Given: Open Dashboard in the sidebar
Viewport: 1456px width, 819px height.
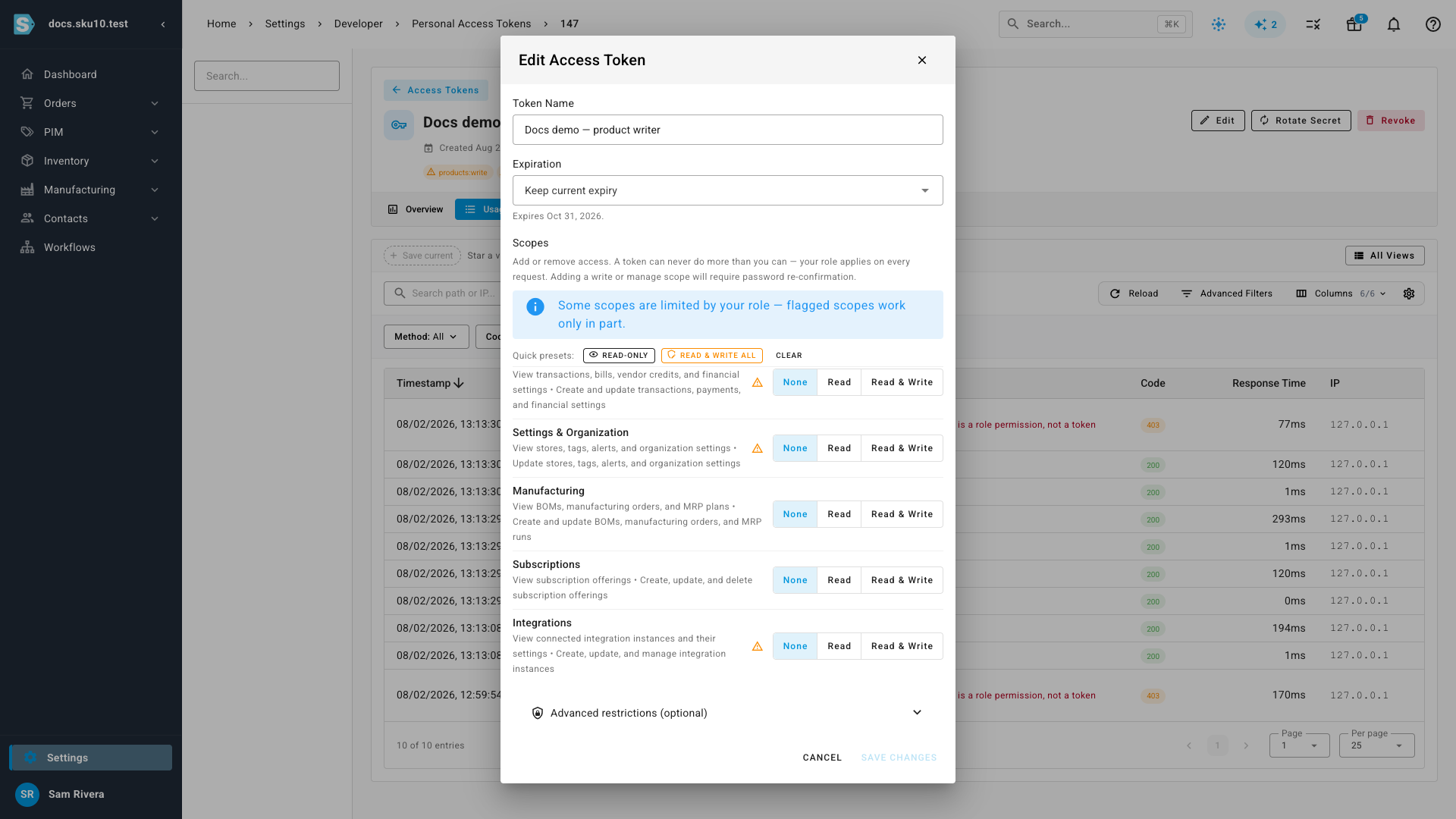Looking at the screenshot, I should tap(91, 74).
